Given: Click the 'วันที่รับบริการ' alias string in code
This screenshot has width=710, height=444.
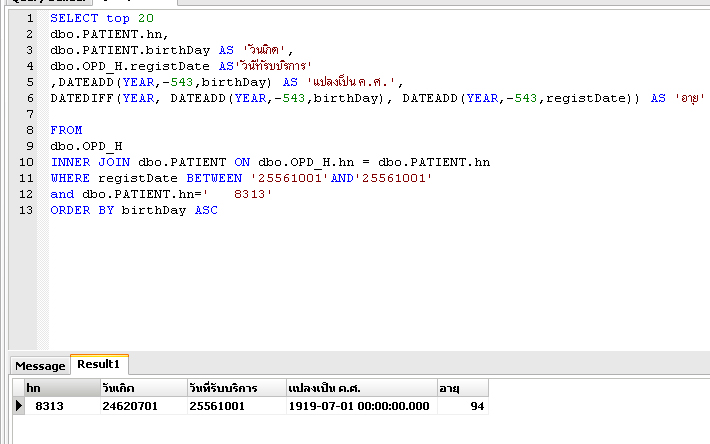Looking at the screenshot, I should pyautogui.click(x=273, y=66).
